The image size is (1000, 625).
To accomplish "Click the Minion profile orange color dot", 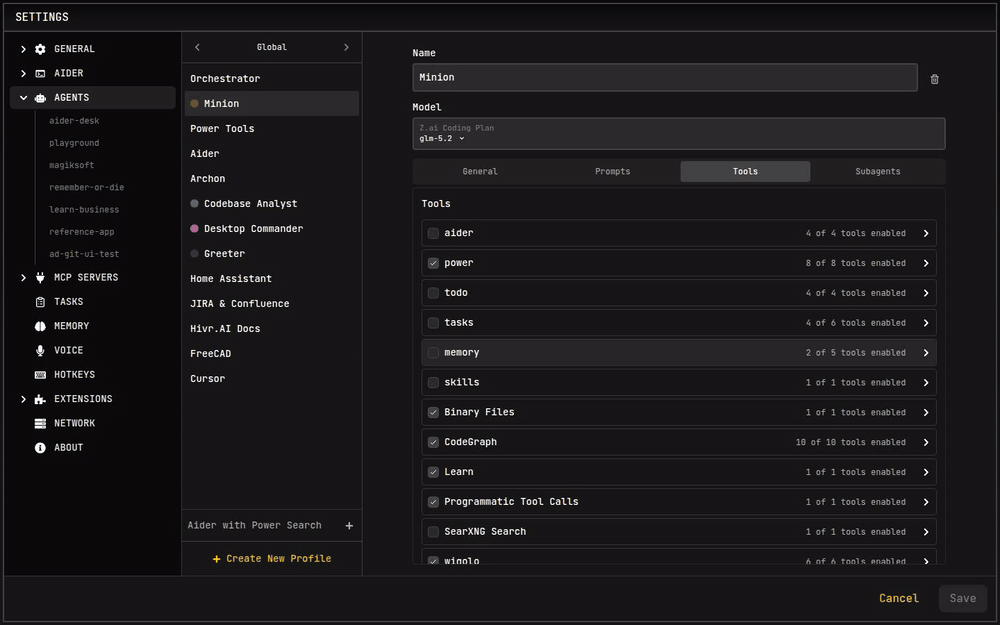I will [x=195, y=103].
